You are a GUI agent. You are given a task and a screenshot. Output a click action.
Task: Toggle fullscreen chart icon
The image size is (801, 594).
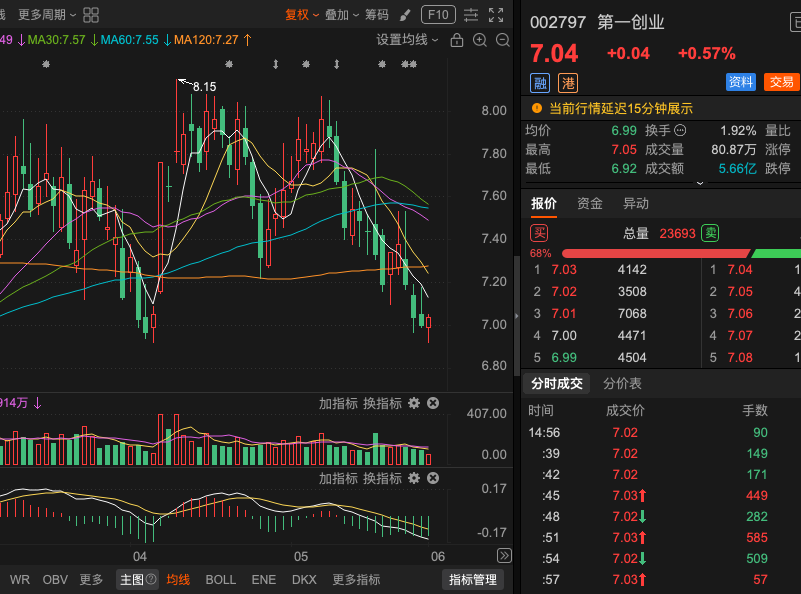496,15
